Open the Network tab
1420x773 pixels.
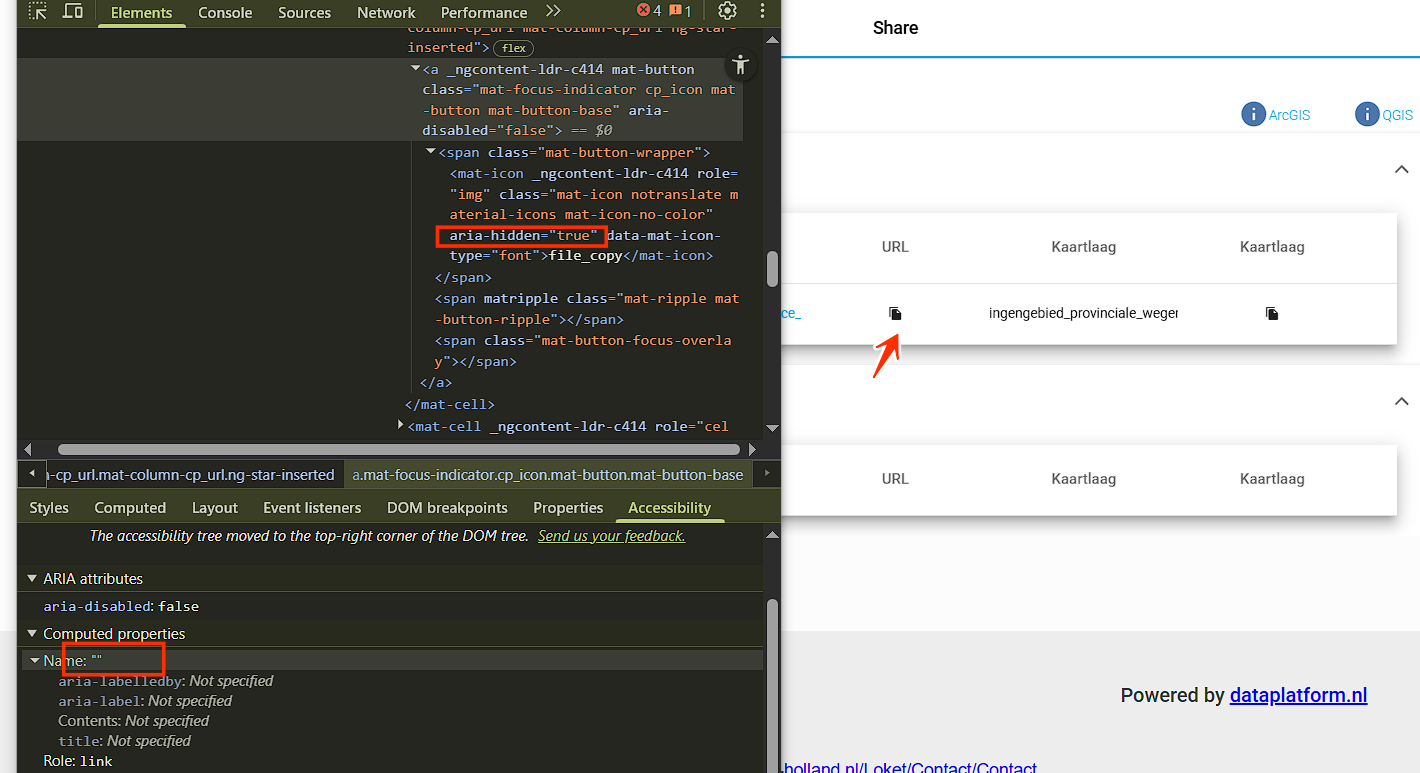(386, 13)
